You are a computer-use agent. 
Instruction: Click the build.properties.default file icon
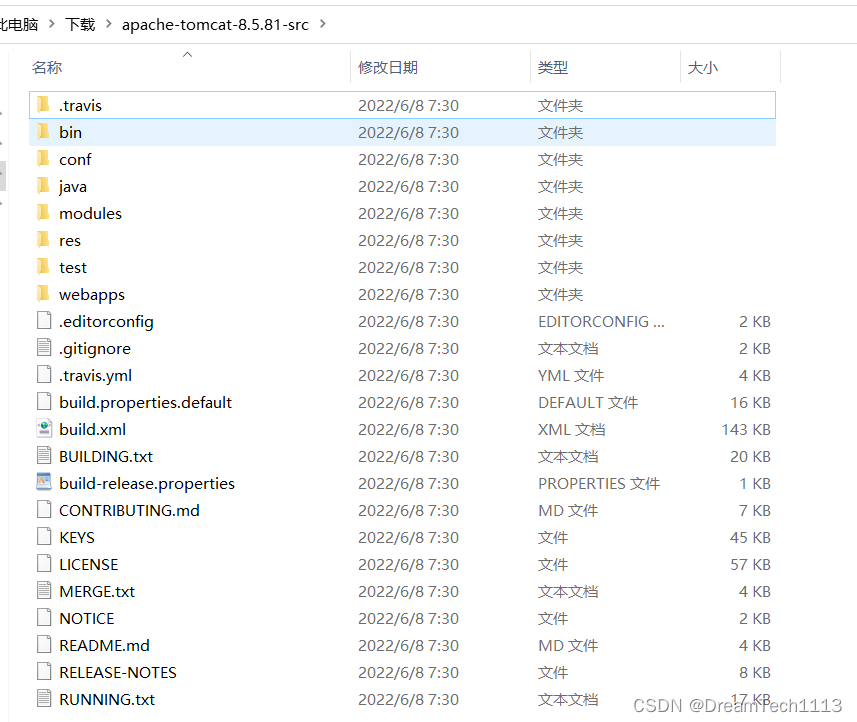pyautogui.click(x=44, y=402)
